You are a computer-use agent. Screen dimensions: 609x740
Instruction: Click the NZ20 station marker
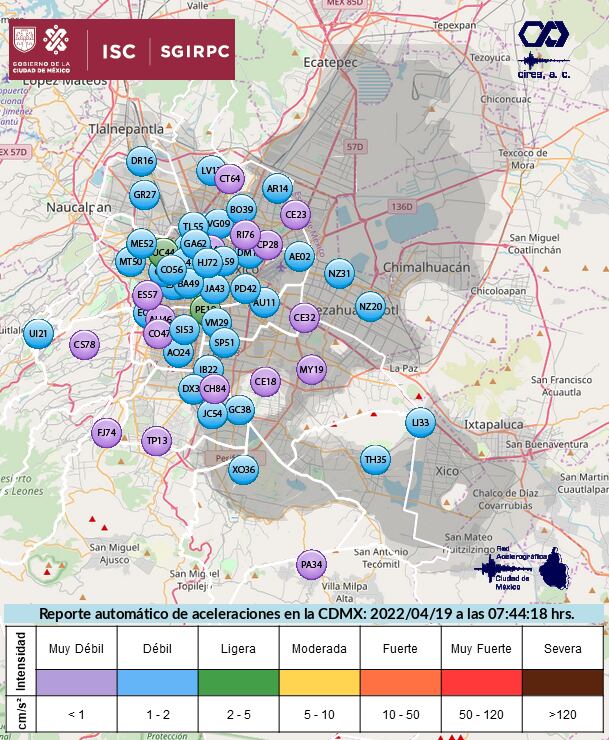pos(370,306)
